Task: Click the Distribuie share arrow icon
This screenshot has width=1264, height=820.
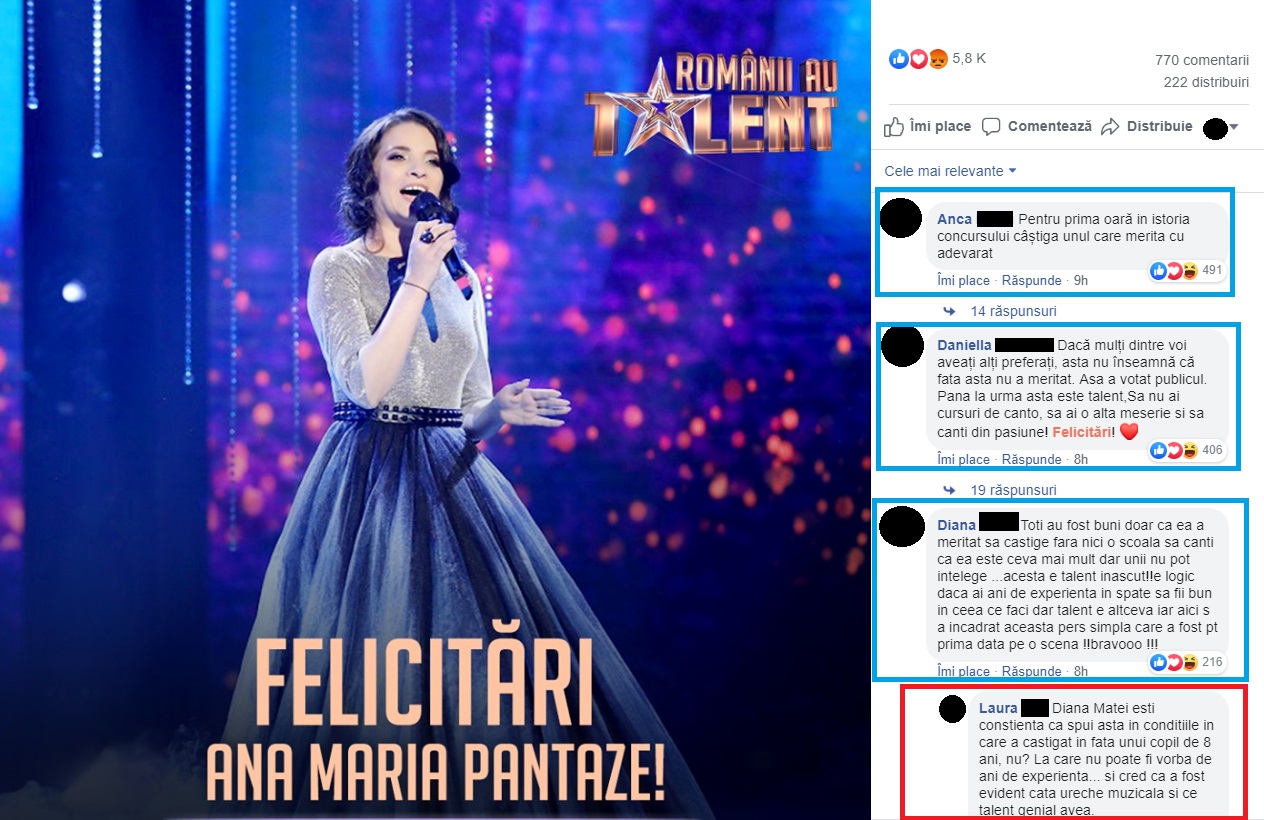Action: (1110, 127)
